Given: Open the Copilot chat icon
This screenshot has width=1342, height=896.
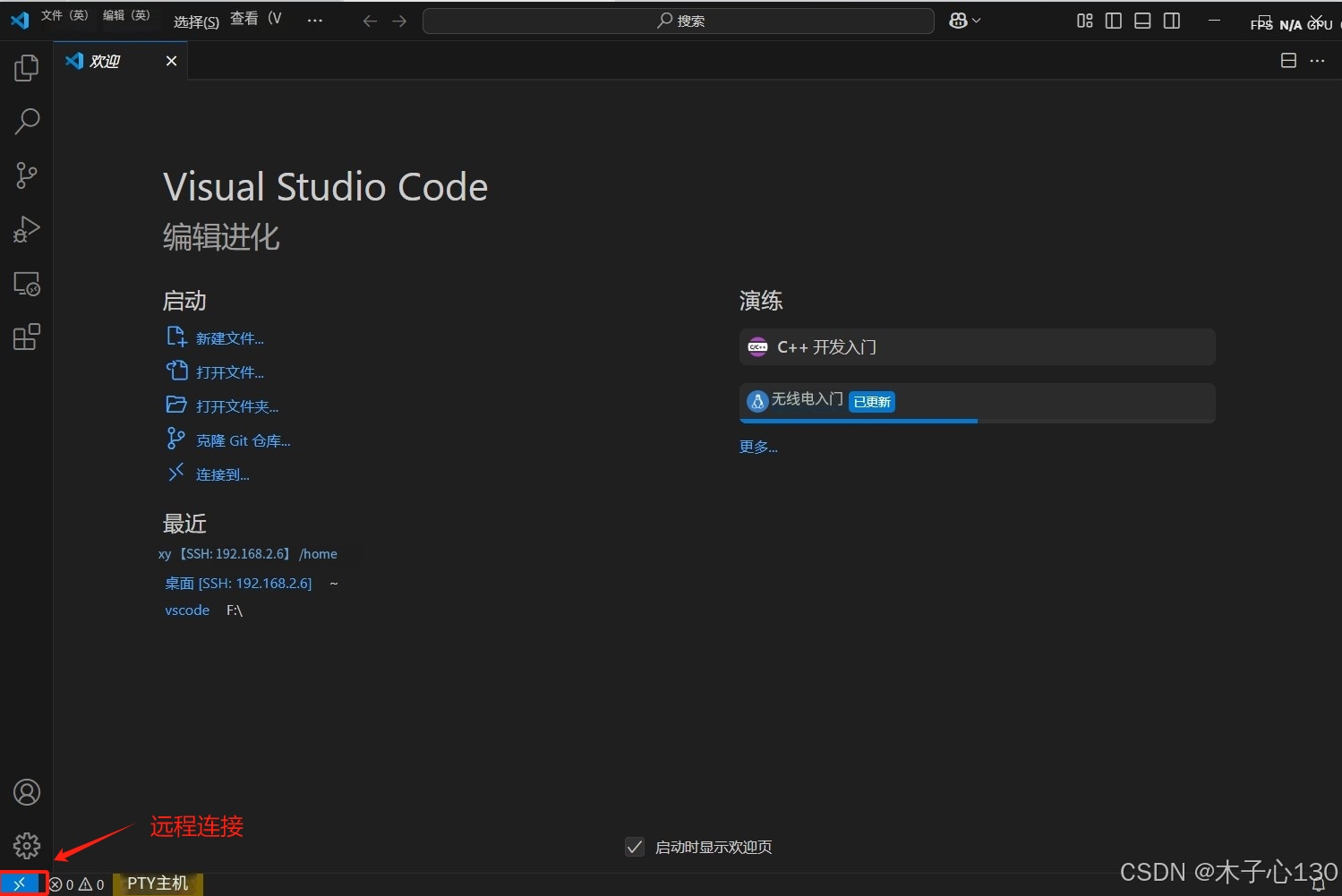Looking at the screenshot, I should [x=958, y=21].
